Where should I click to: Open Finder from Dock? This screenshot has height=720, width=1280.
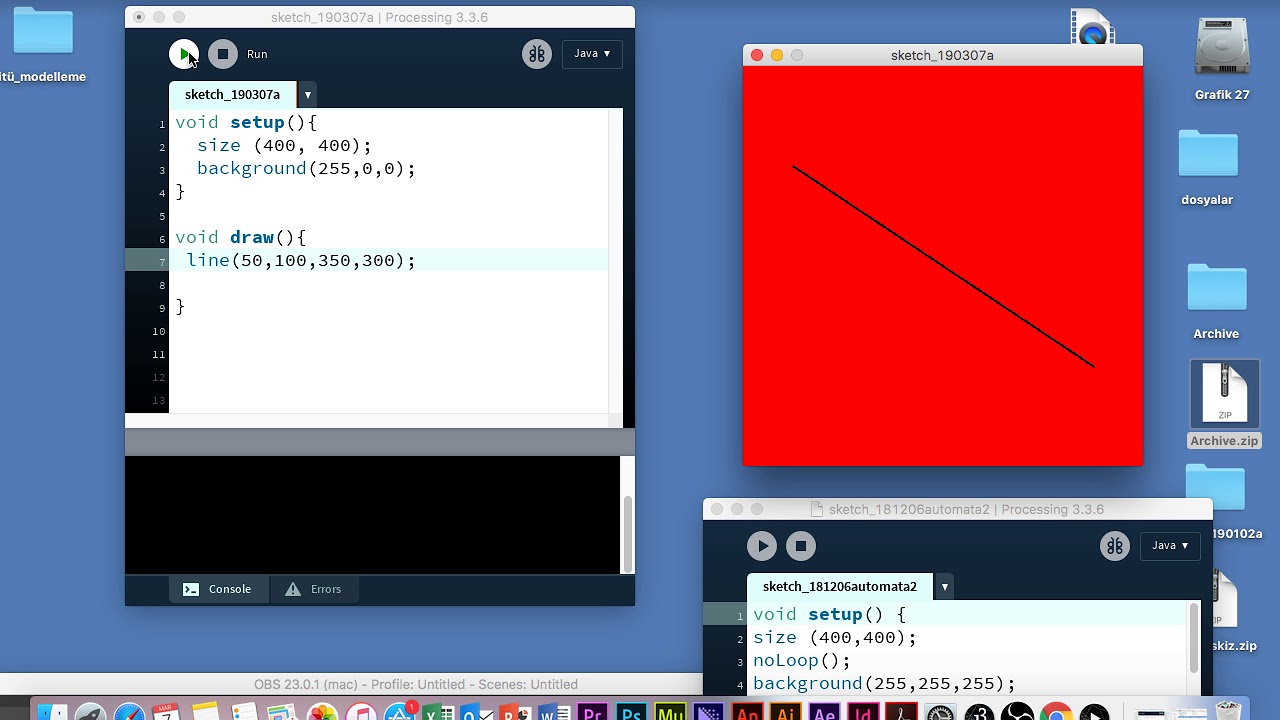(52, 711)
